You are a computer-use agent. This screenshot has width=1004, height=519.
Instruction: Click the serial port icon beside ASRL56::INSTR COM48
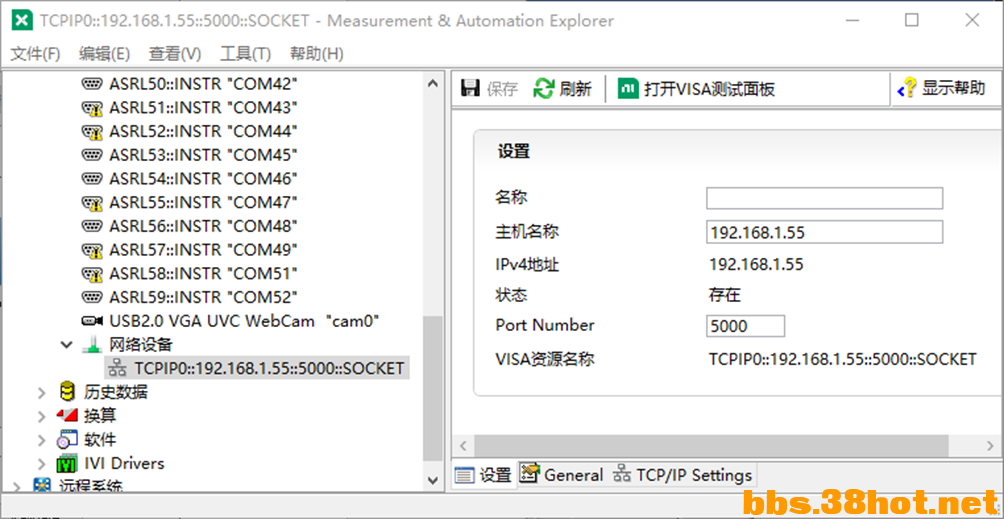92,226
